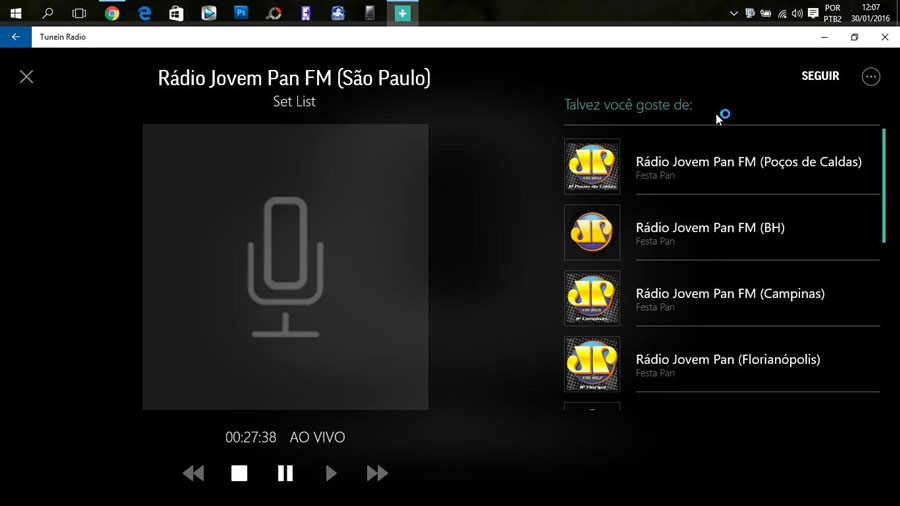Launch Google Chrome from taskbar
900x506 pixels.
tap(112, 13)
